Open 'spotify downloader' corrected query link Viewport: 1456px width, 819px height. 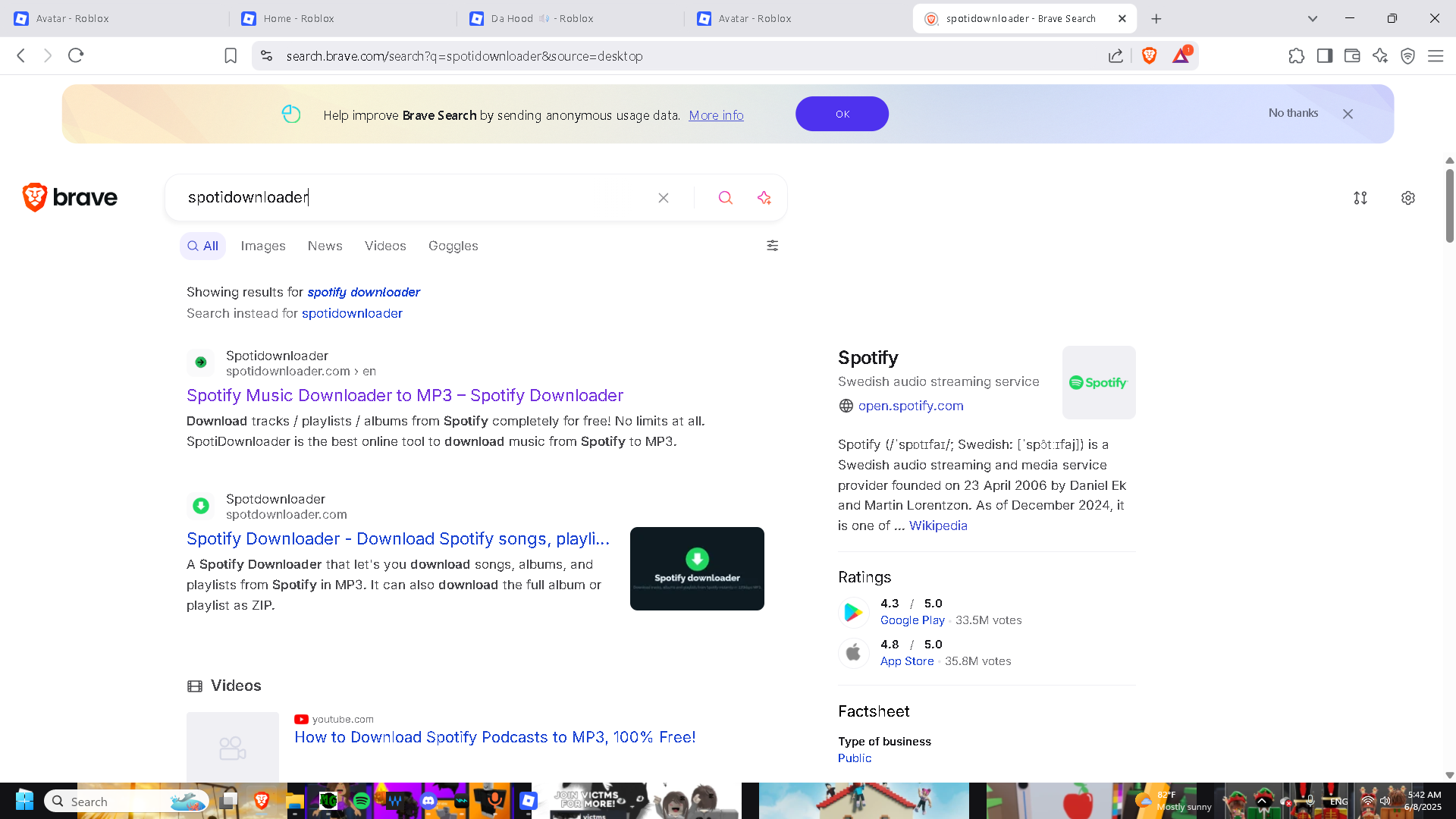(x=363, y=292)
